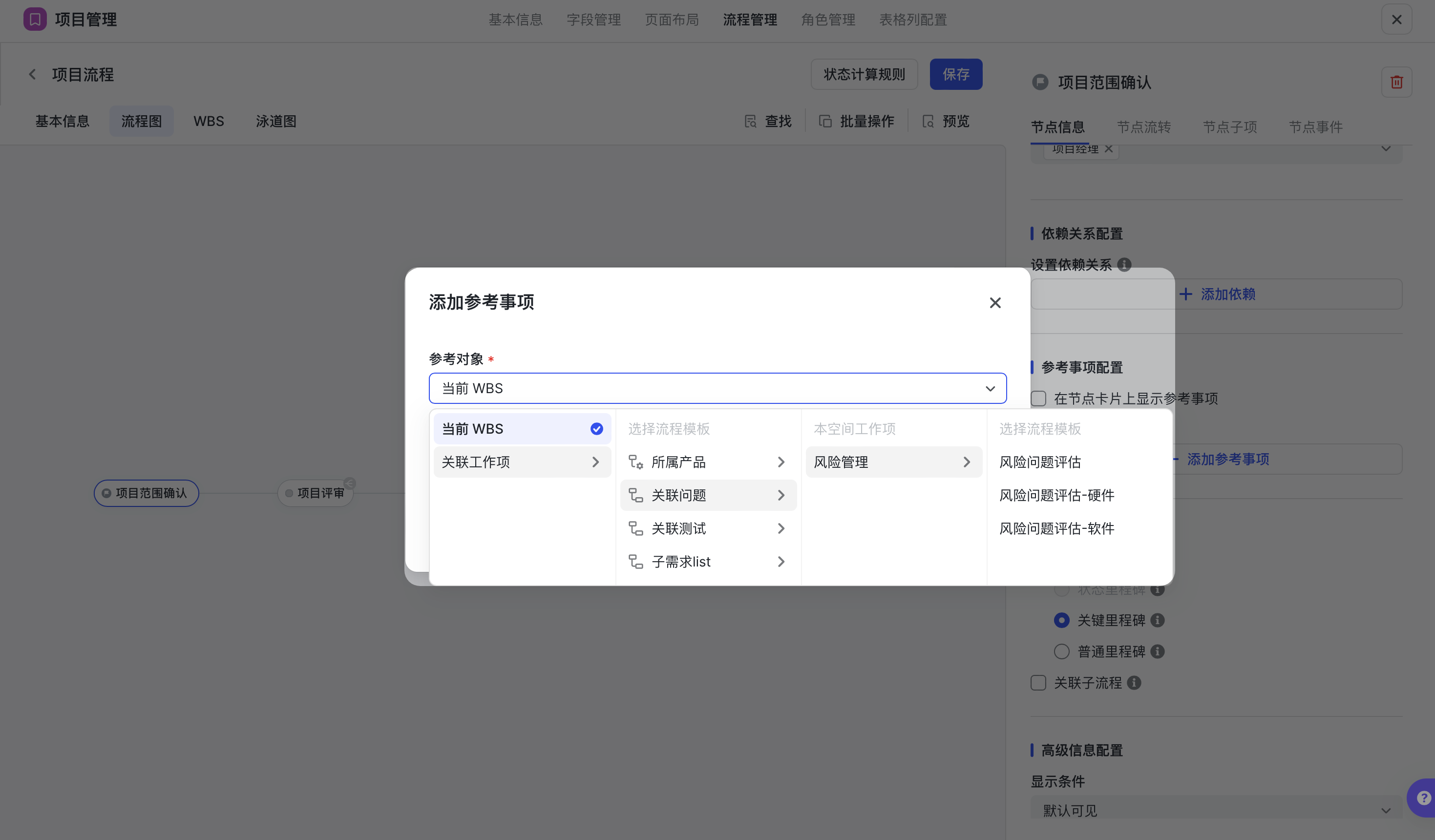Open the 表格列配置 tab
The height and width of the screenshot is (840, 1435).
click(913, 20)
